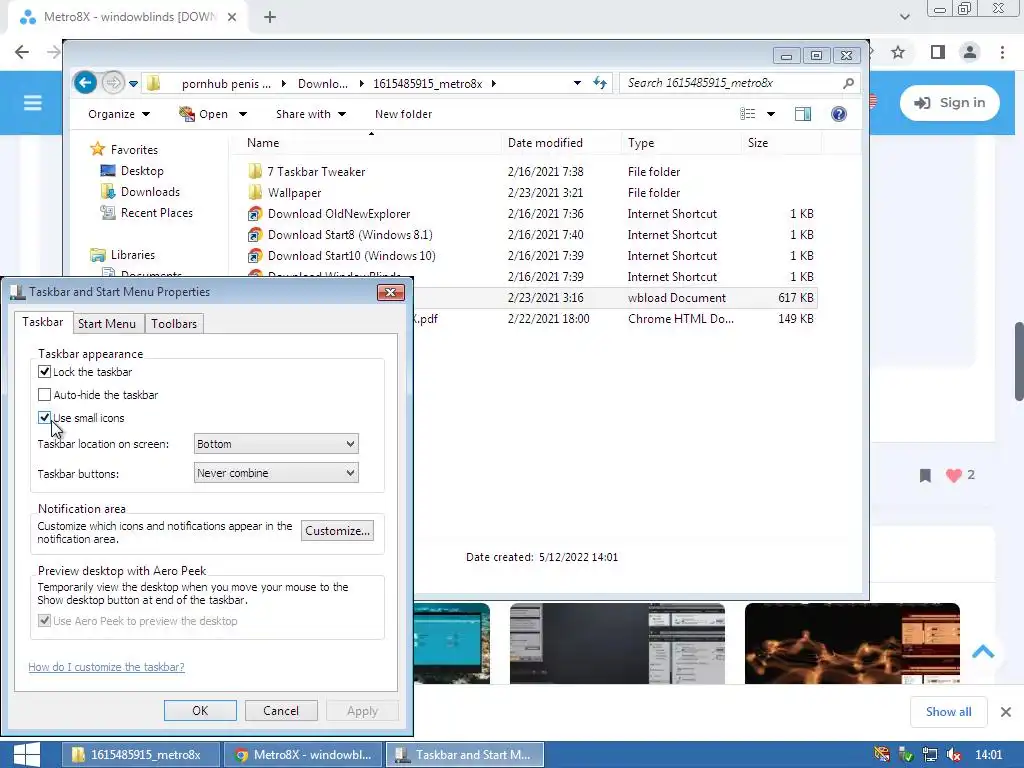Open Chrome profile avatar icon
Screen dimensions: 1024x768
coord(970,52)
